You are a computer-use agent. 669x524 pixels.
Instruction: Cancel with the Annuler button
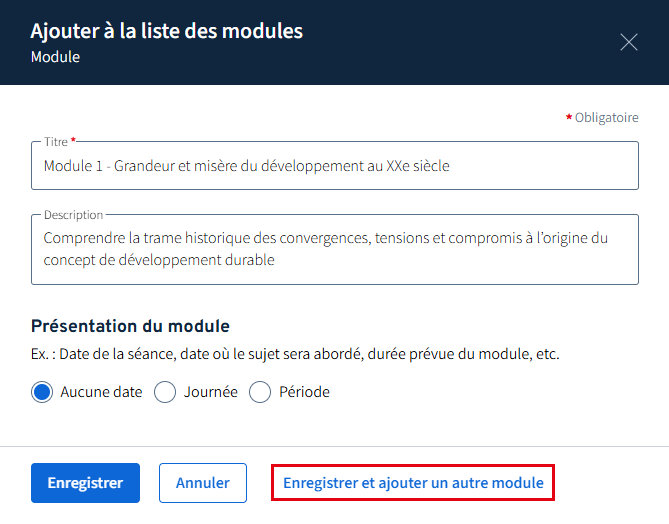point(202,483)
